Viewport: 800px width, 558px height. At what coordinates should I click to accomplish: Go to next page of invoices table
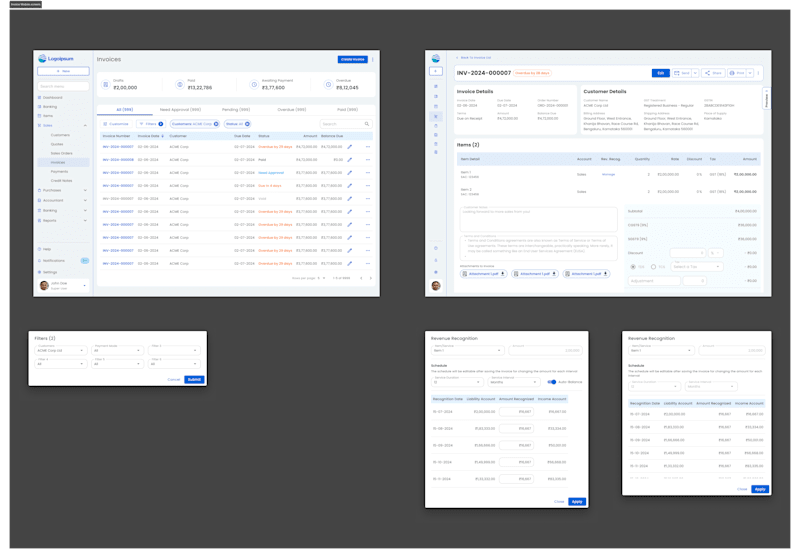pos(370,278)
